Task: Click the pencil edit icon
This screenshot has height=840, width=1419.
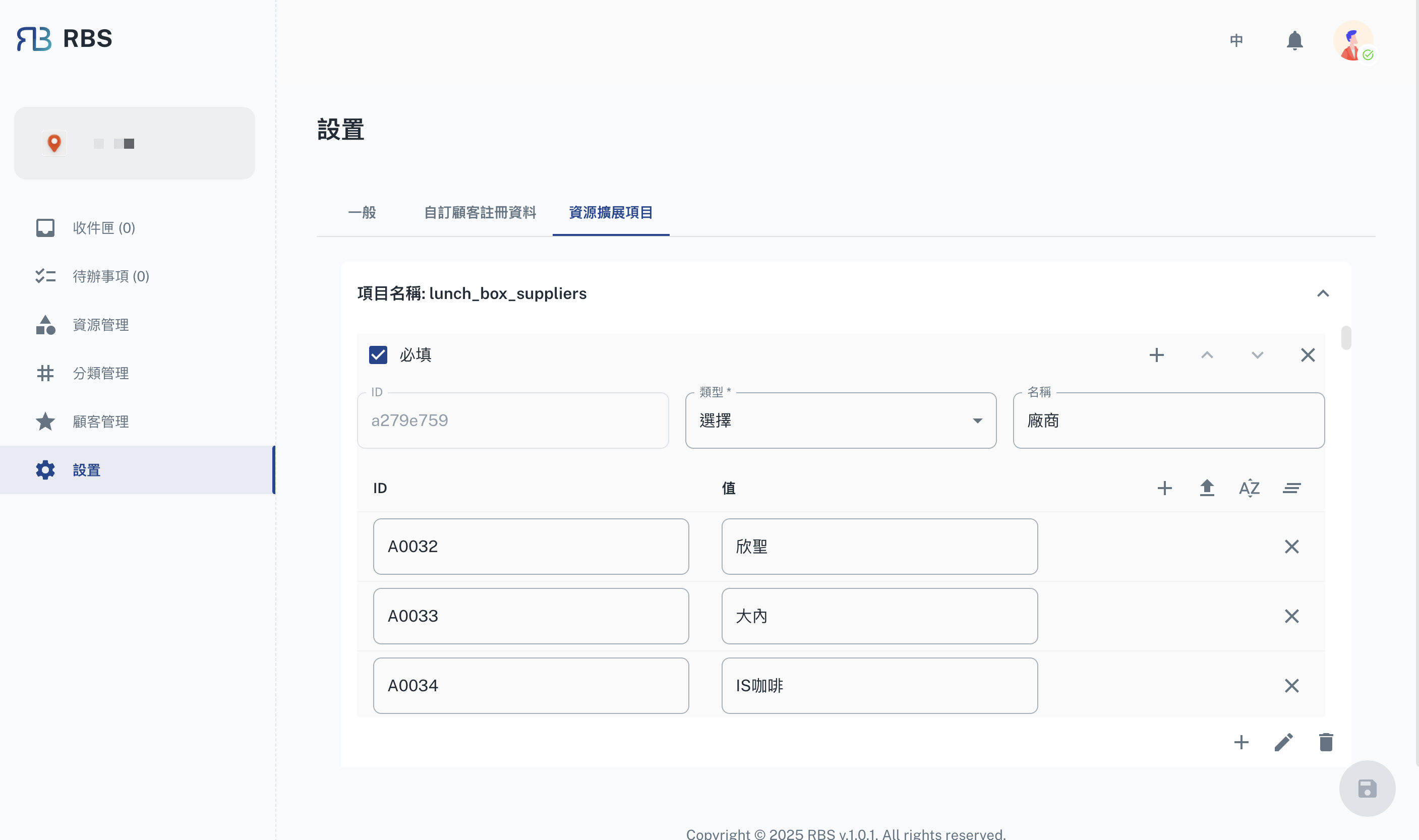Action: point(1283,742)
